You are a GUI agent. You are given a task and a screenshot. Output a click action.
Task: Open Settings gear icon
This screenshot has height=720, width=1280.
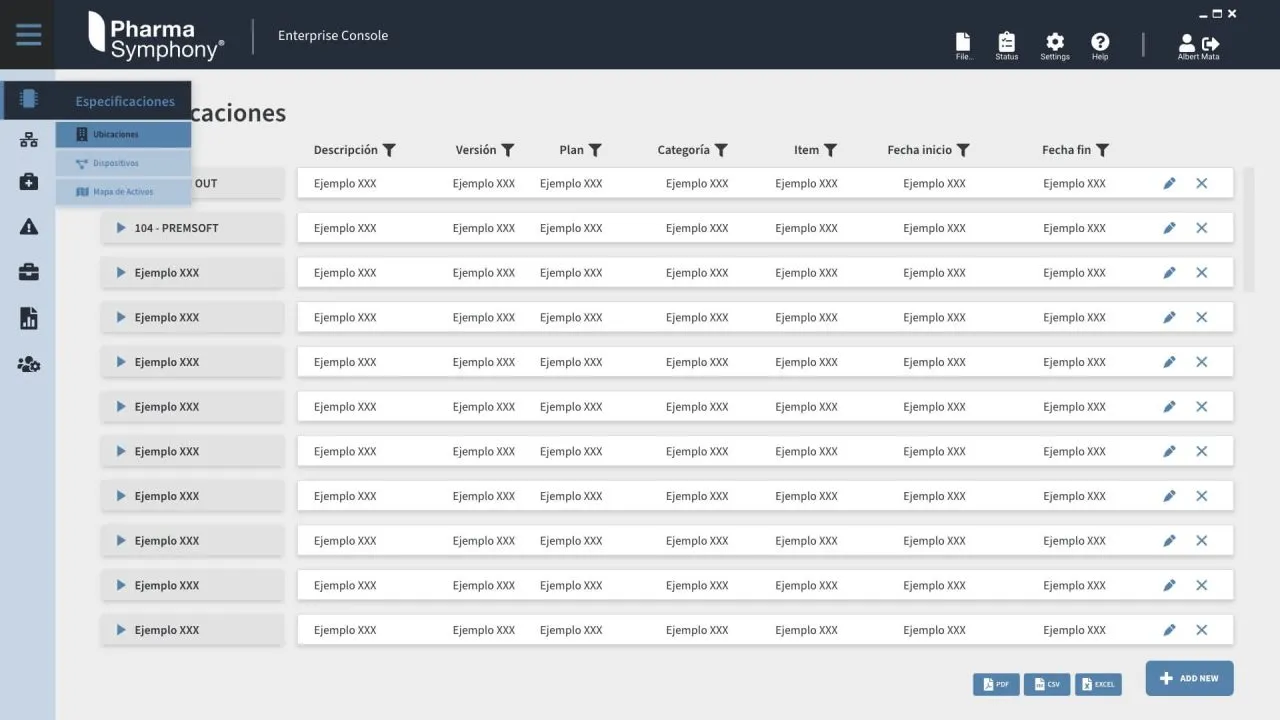point(1054,44)
